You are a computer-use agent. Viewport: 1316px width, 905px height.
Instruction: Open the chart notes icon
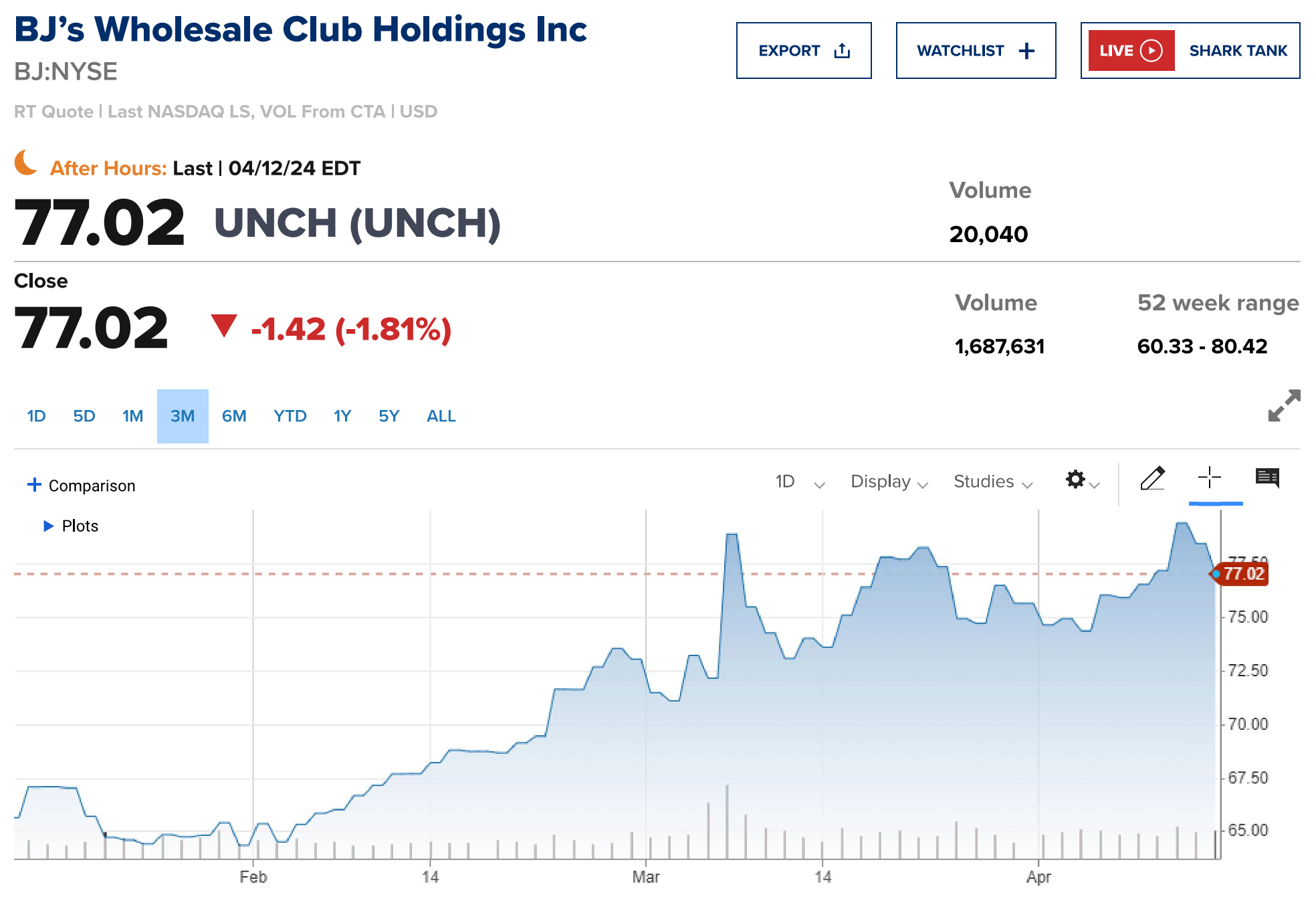tap(1267, 478)
